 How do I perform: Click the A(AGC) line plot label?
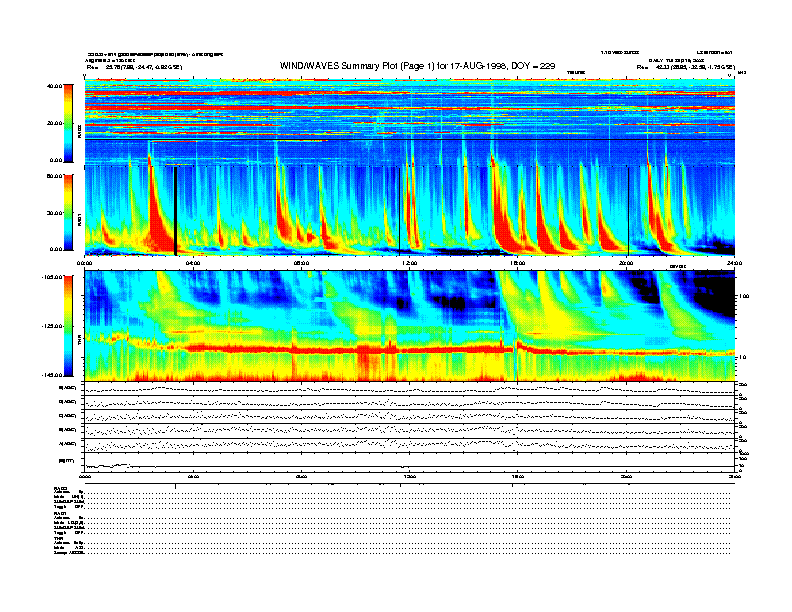click(x=68, y=444)
